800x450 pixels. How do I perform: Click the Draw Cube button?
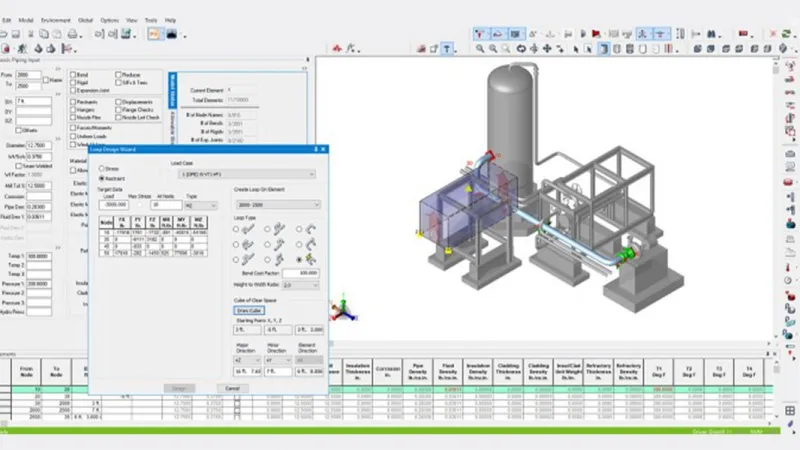(249, 310)
